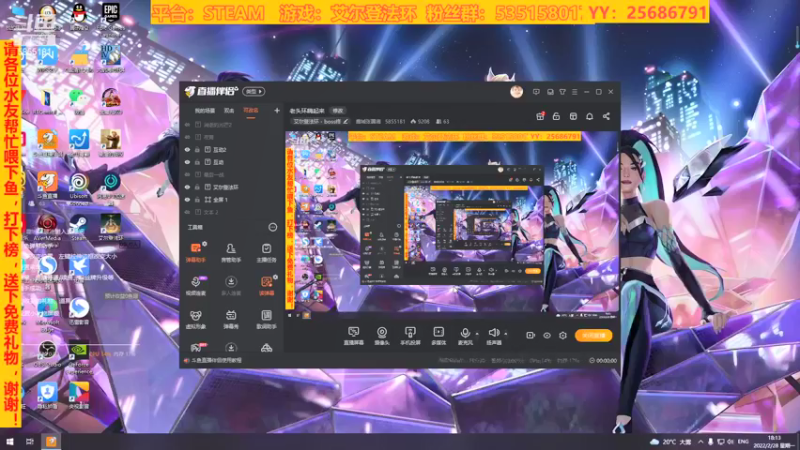This screenshot has height=450, width=800.
Task: Open the message icon next to the avatar
Action: [536, 92]
